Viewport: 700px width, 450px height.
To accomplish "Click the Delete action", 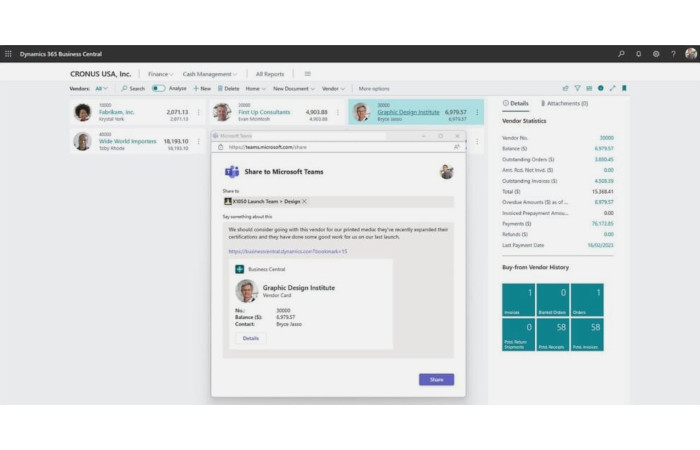I will tap(228, 88).
